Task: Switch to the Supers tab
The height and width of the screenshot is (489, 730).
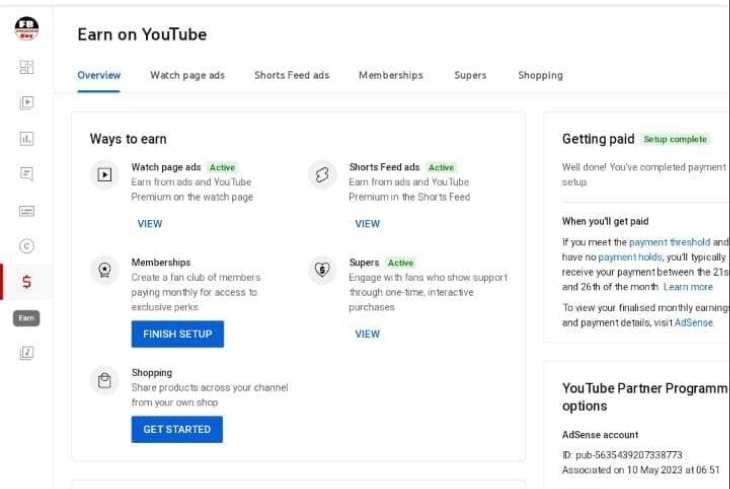Action: point(470,75)
